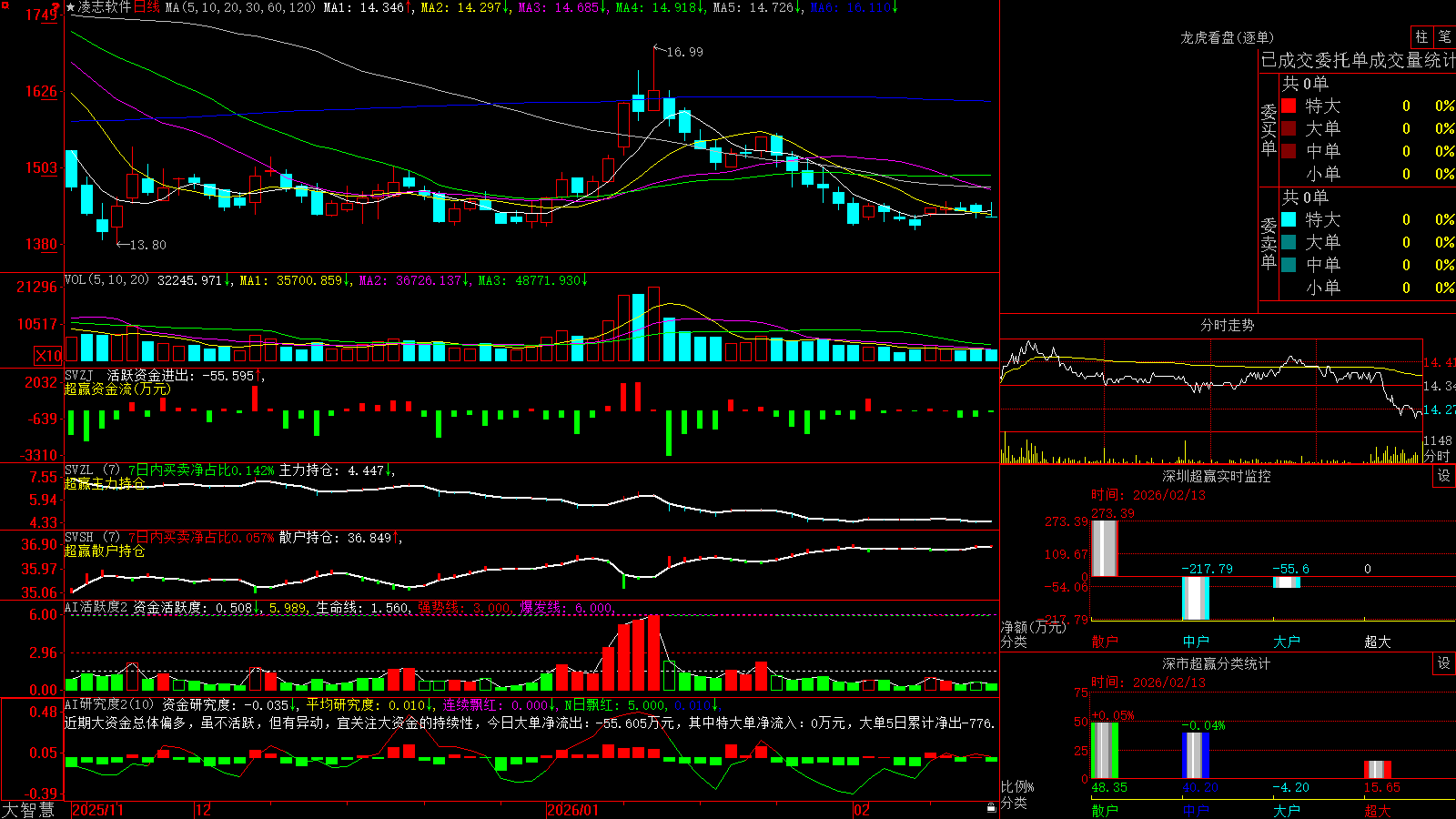Viewport: 1456px width, 819px height.
Task: Click the 委买单 section label
Action: [1269, 130]
